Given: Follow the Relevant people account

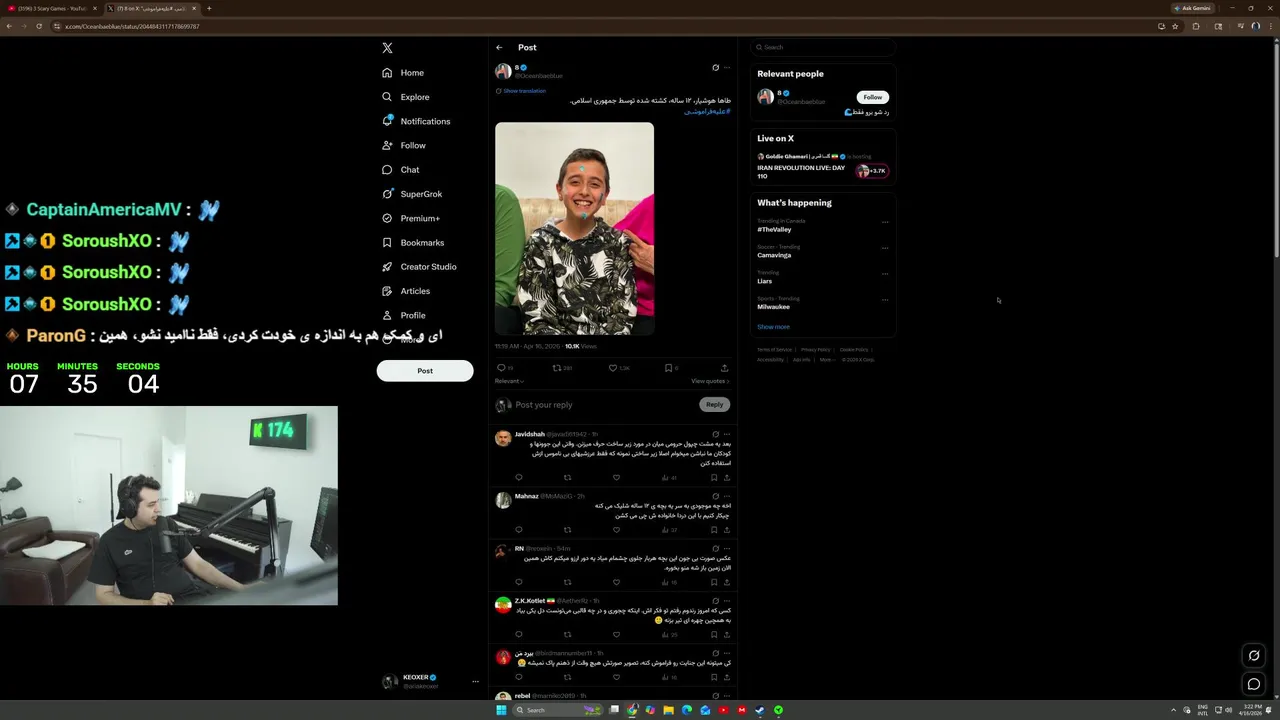Looking at the screenshot, I should tap(873, 97).
